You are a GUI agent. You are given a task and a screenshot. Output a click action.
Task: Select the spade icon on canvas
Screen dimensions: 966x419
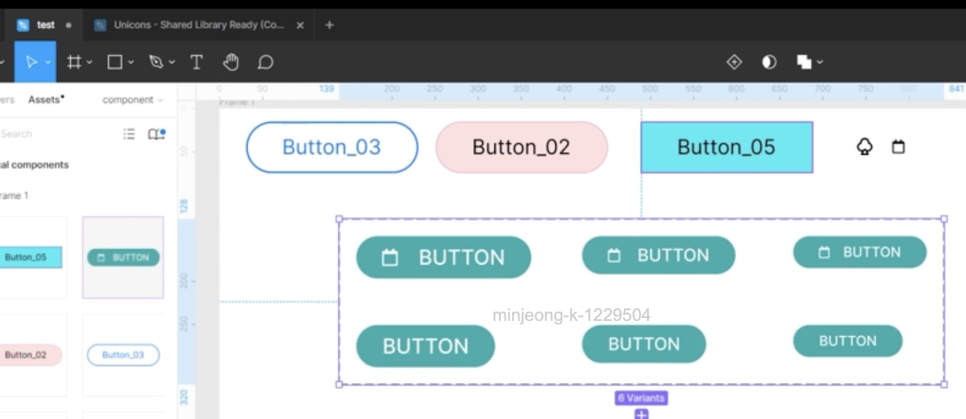tap(865, 147)
